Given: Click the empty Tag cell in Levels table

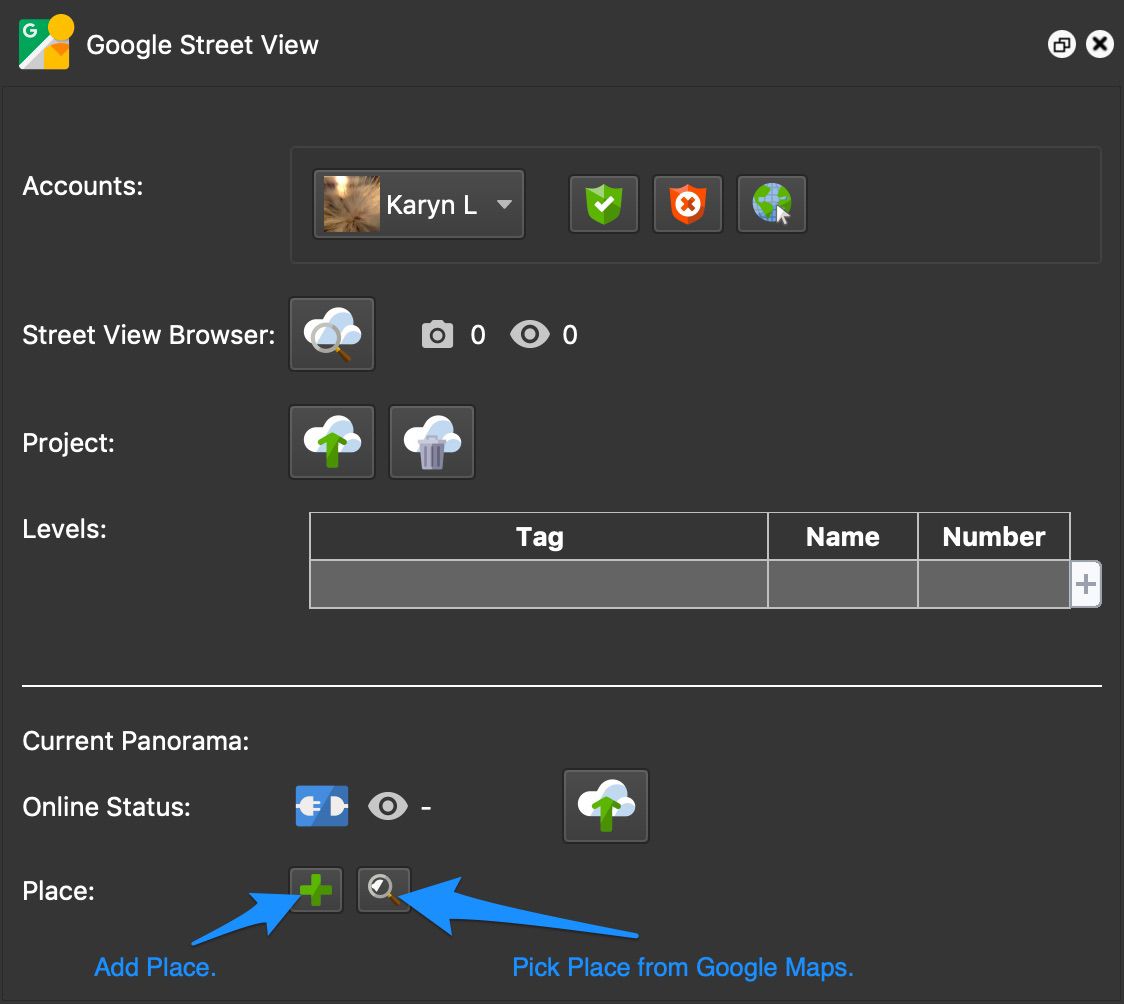Looking at the screenshot, I should 539,584.
